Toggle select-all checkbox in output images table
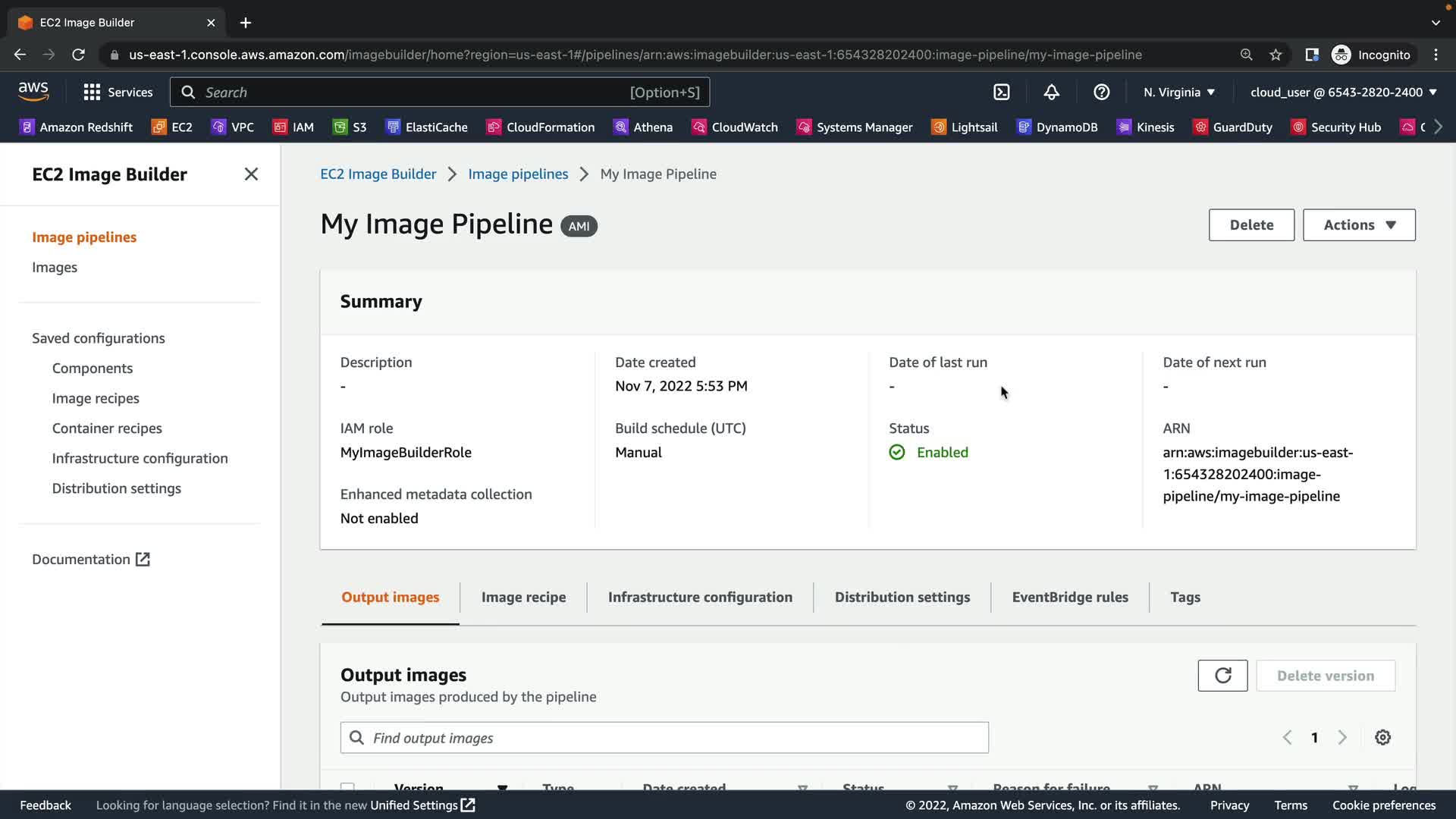Screen dimensions: 1456x819 [347, 787]
